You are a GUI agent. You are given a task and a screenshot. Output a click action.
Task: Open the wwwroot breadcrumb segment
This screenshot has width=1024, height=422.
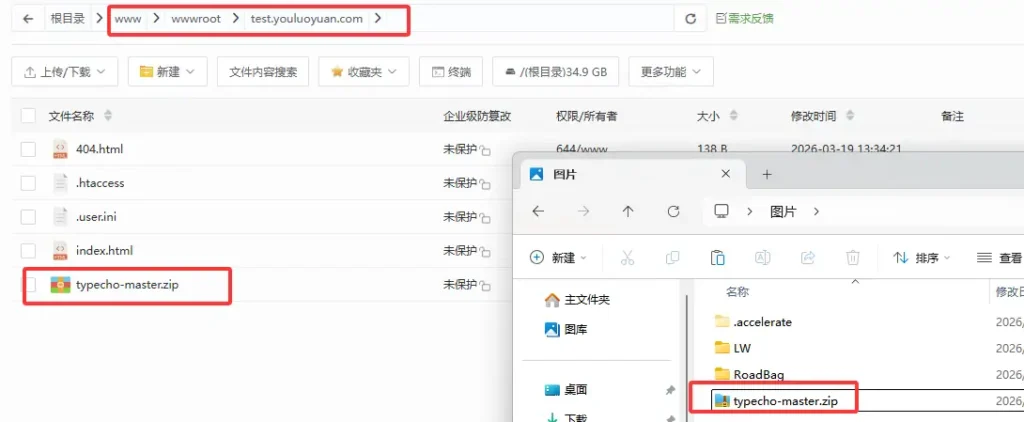tap(196, 19)
